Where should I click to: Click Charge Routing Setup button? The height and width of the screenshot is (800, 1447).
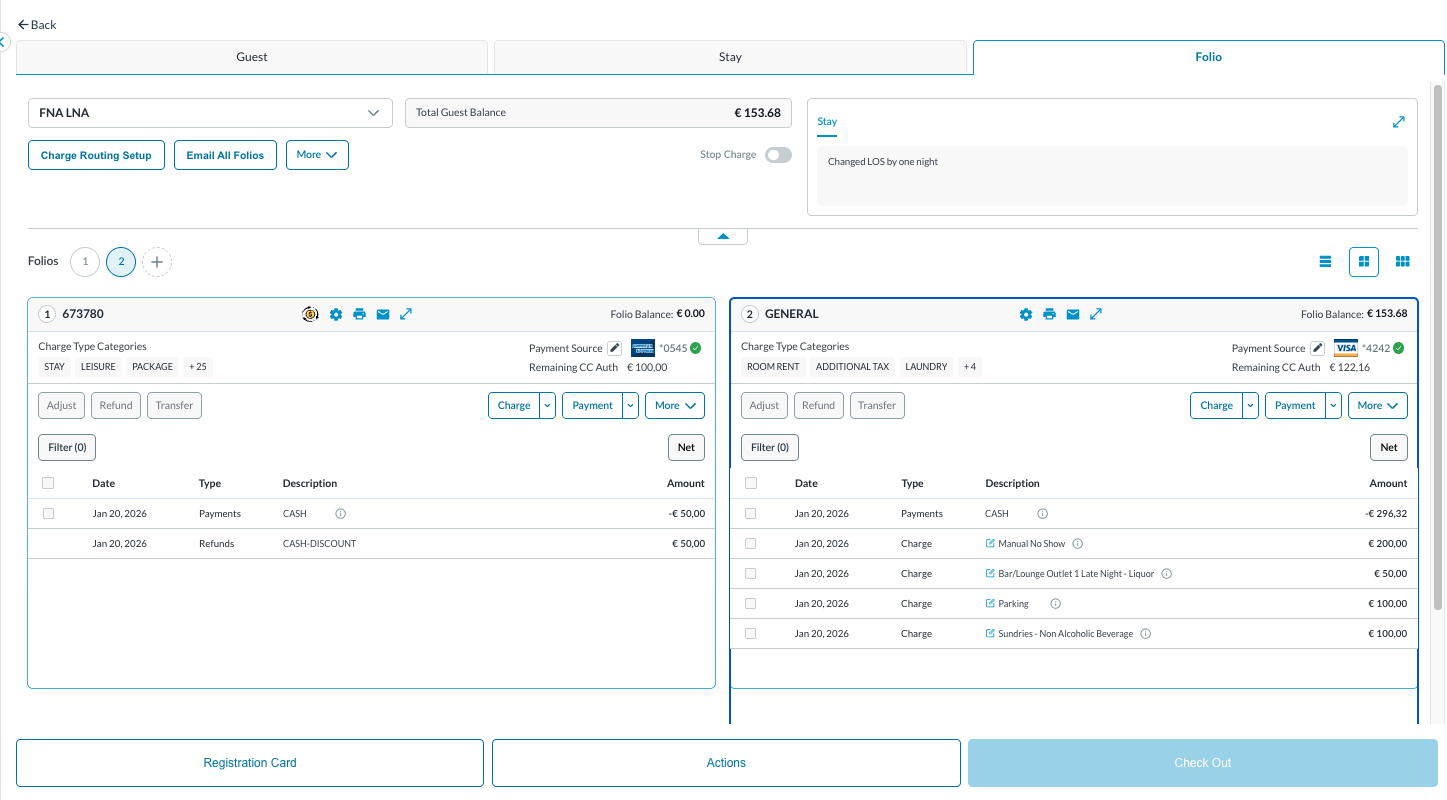click(96, 155)
